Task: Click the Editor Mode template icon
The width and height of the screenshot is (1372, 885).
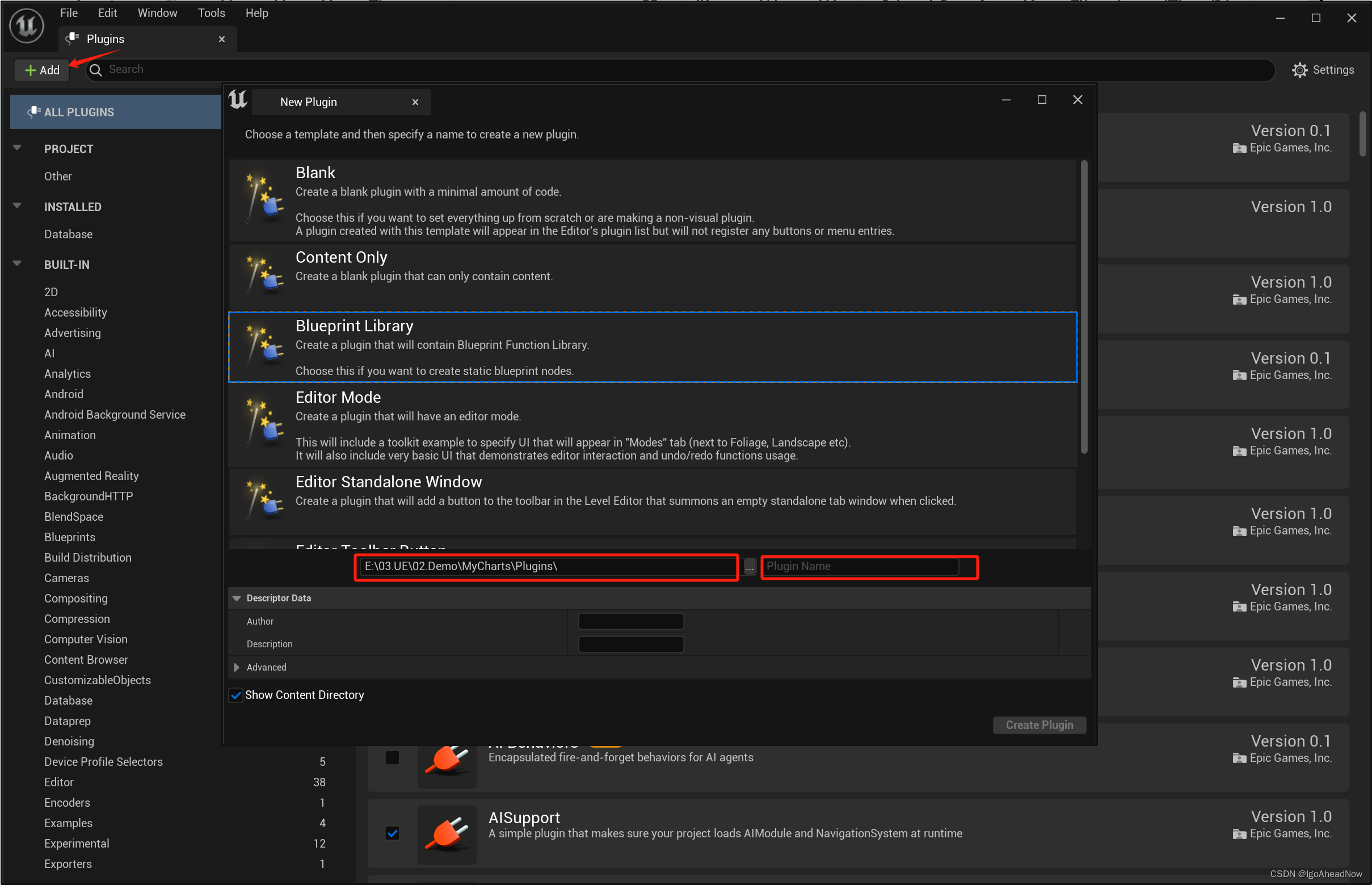Action: [x=263, y=424]
